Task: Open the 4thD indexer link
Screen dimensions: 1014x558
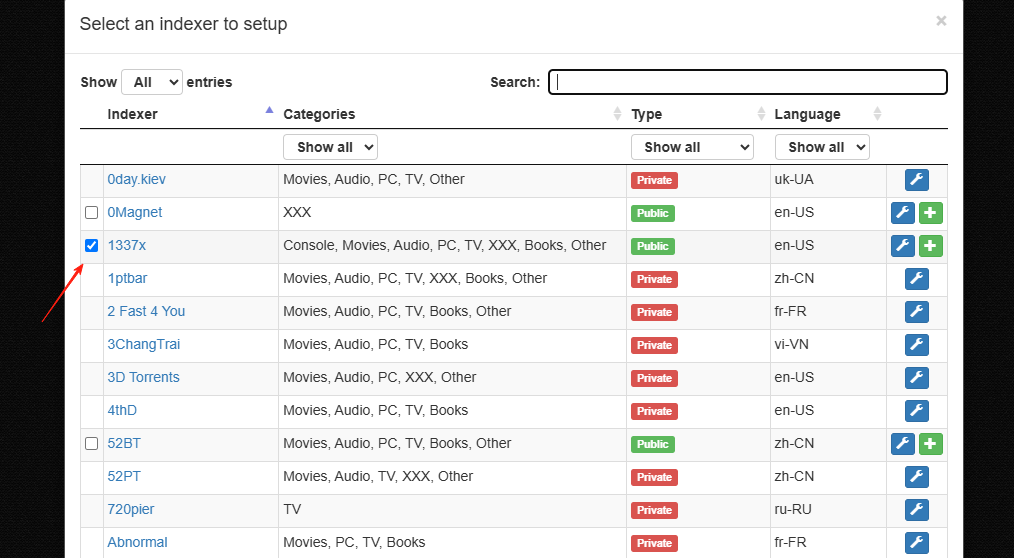Action: click(x=122, y=411)
